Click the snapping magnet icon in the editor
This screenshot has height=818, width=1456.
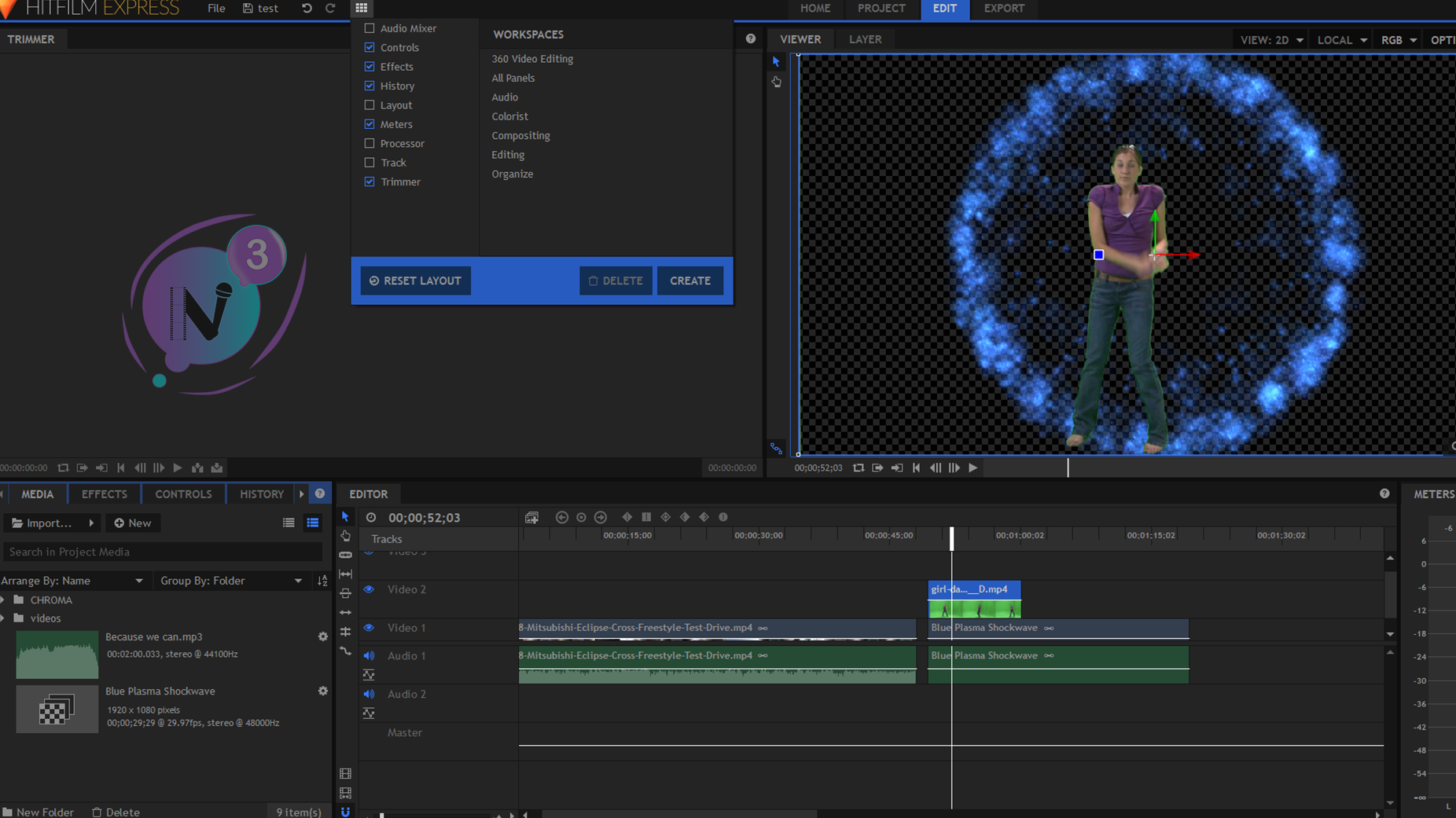tap(345, 811)
